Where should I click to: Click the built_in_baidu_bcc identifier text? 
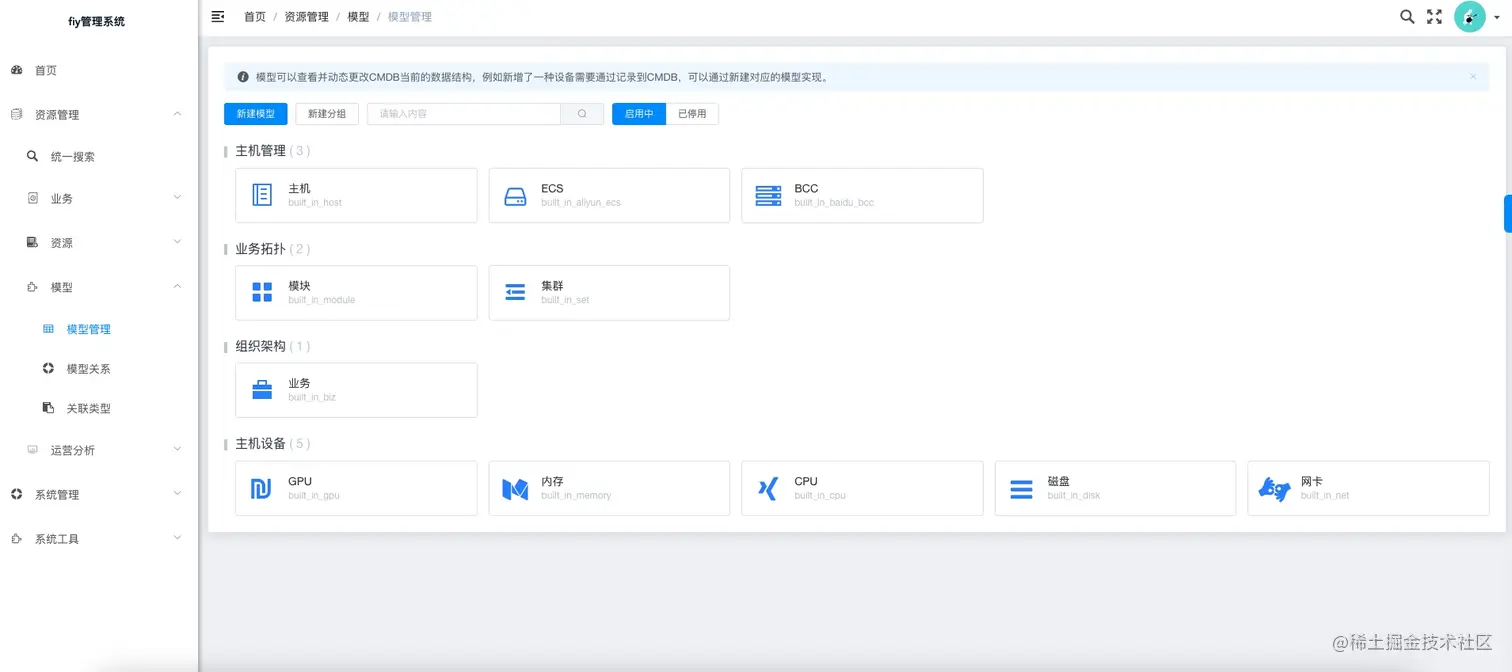tap(834, 203)
